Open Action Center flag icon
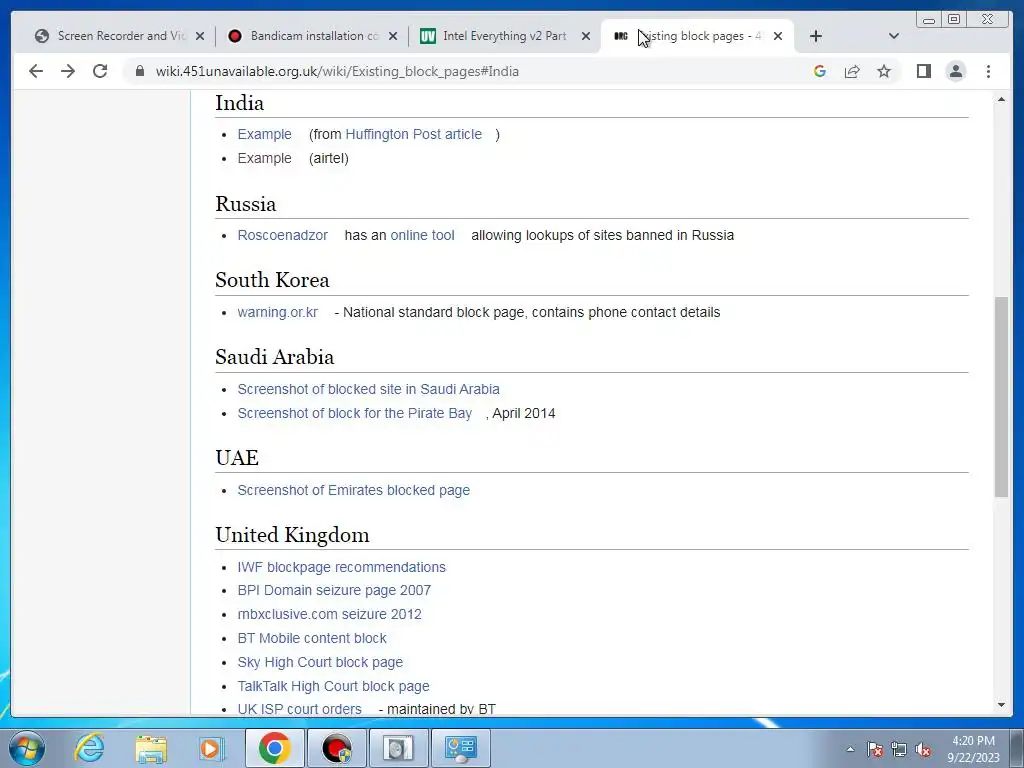The height and width of the screenshot is (768, 1024). click(x=875, y=749)
